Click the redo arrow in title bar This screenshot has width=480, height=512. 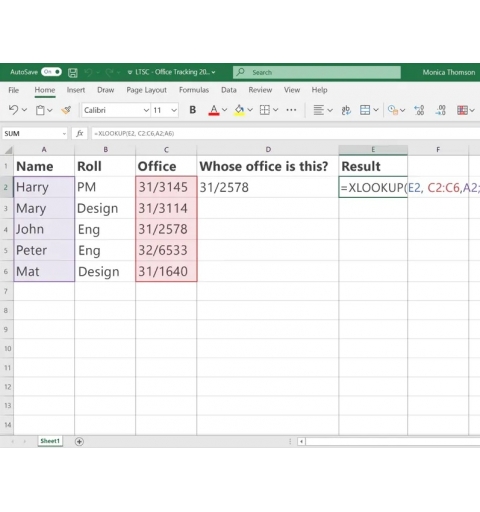coord(109,72)
